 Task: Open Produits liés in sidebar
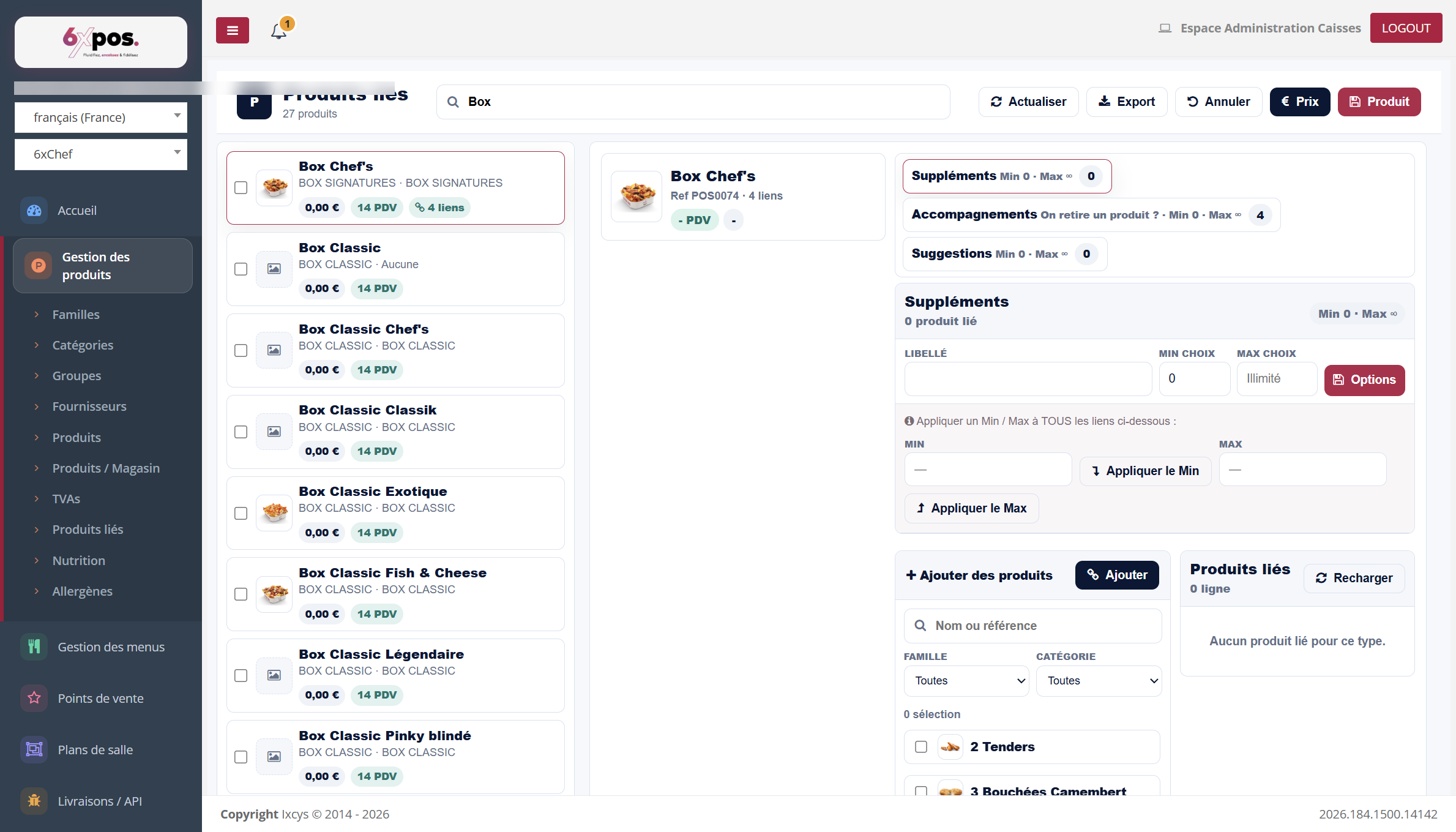pyautogui.click(x=88, y=529)
